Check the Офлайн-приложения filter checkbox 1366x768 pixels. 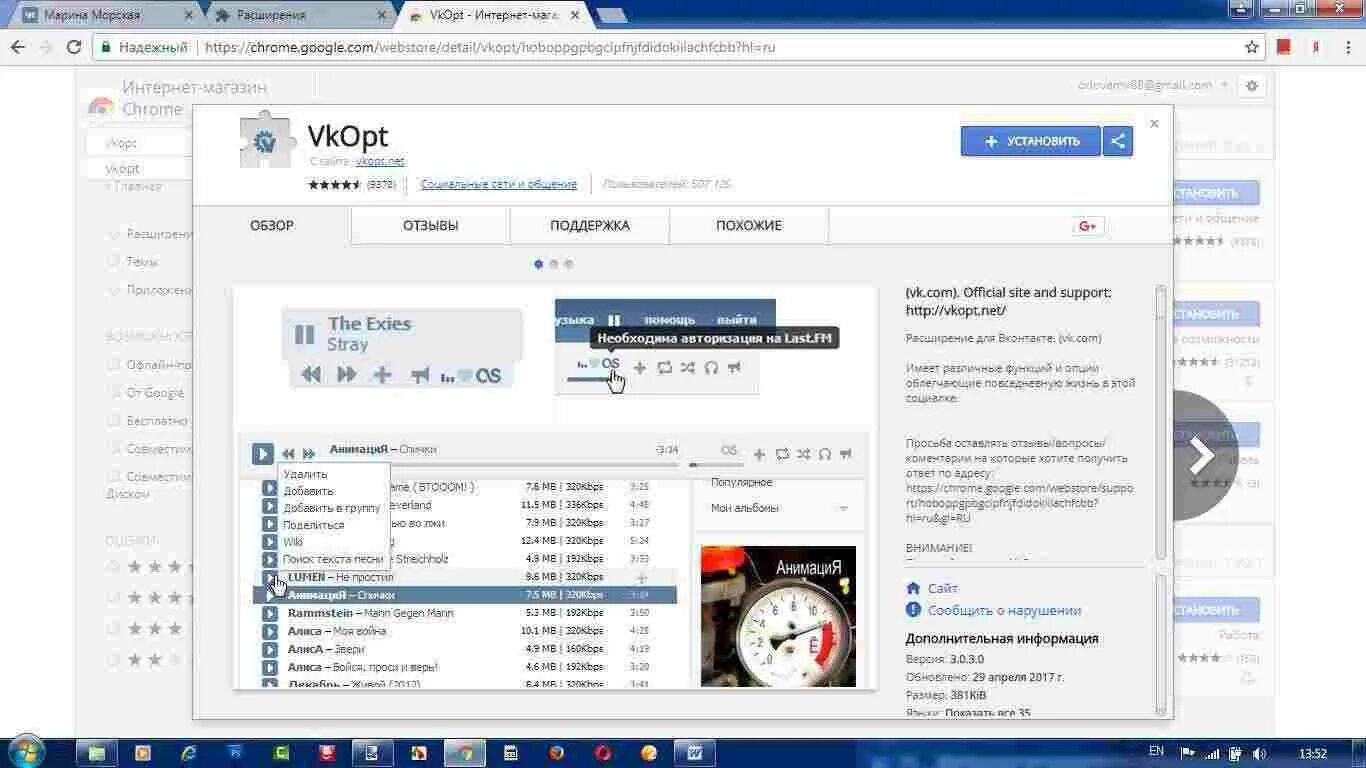tap(113, 365)
